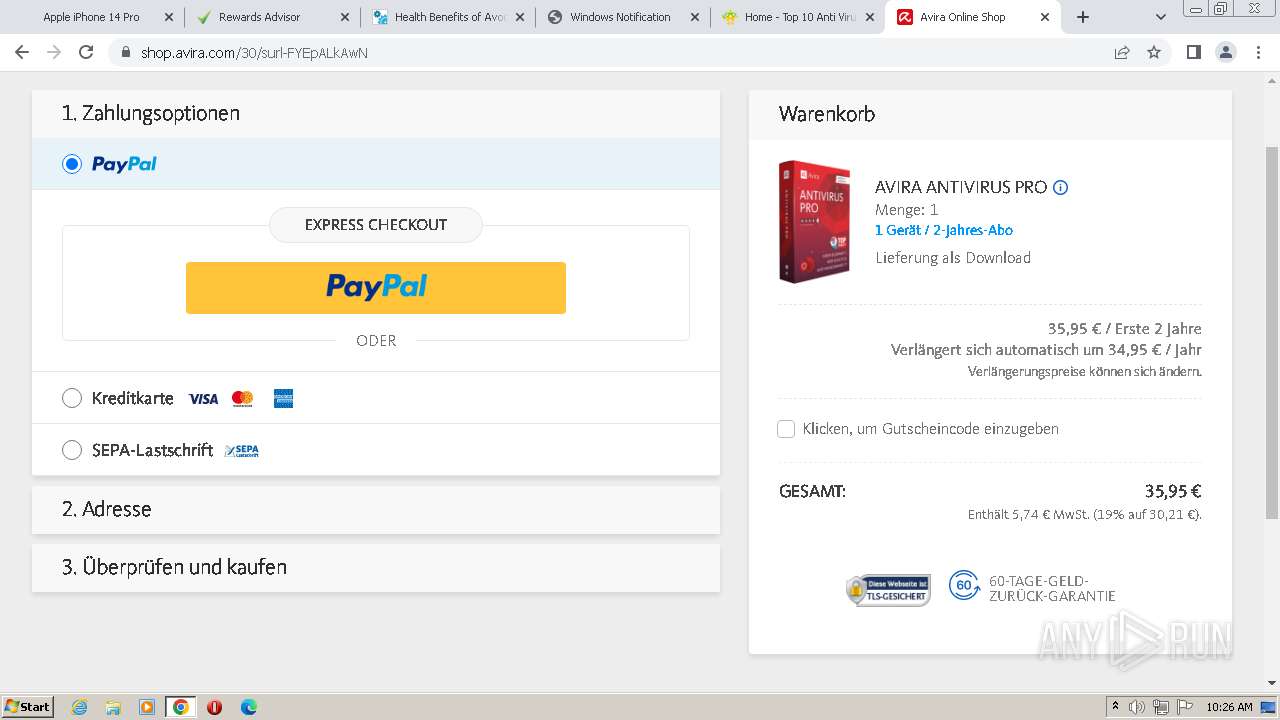Show hidden system tray icons

[1115, 707]
